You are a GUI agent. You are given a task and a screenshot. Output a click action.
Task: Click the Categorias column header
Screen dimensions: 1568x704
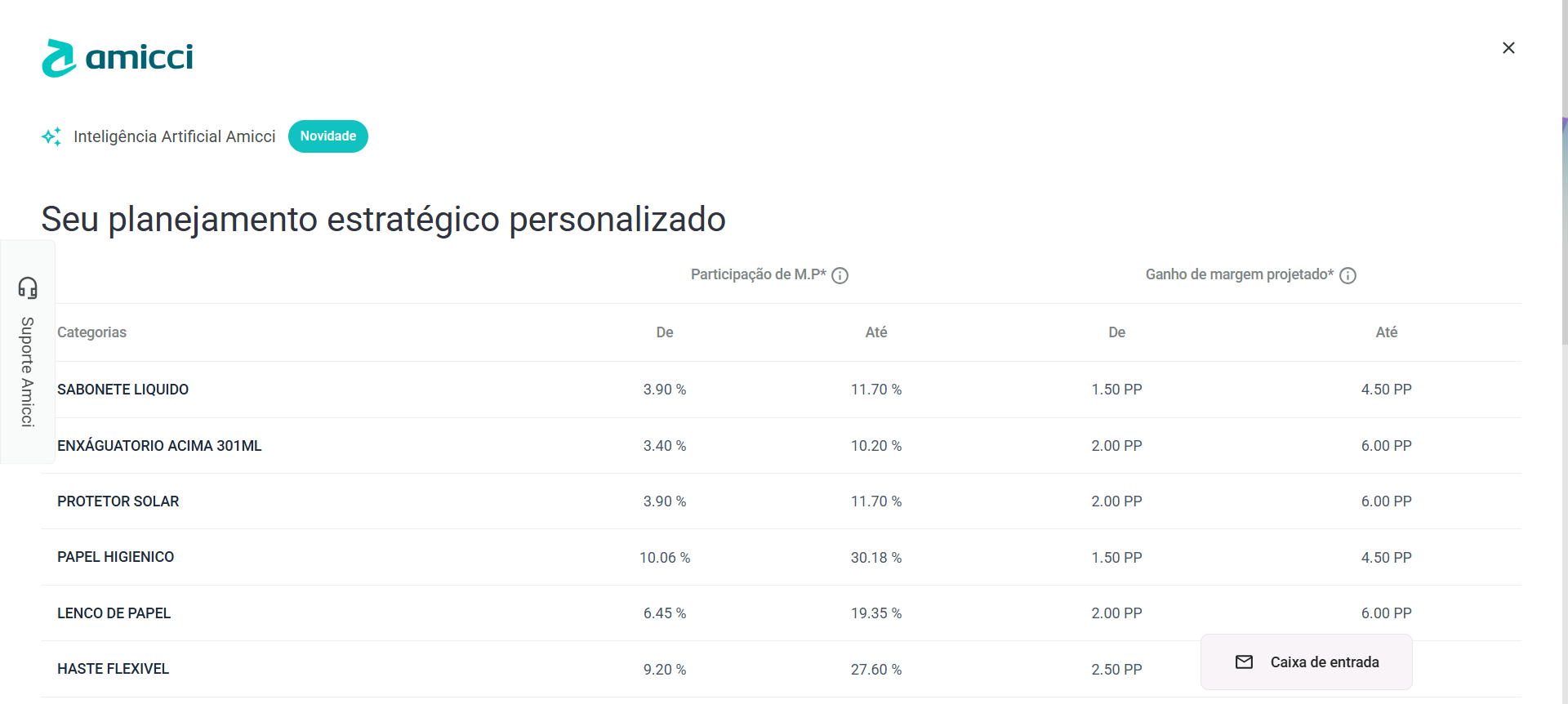click(x=91, y=332)
